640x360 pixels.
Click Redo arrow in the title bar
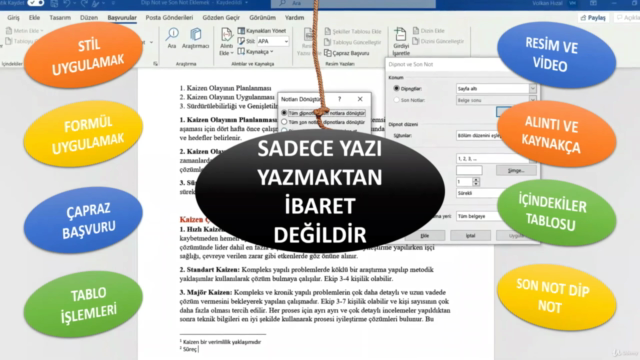84,3
